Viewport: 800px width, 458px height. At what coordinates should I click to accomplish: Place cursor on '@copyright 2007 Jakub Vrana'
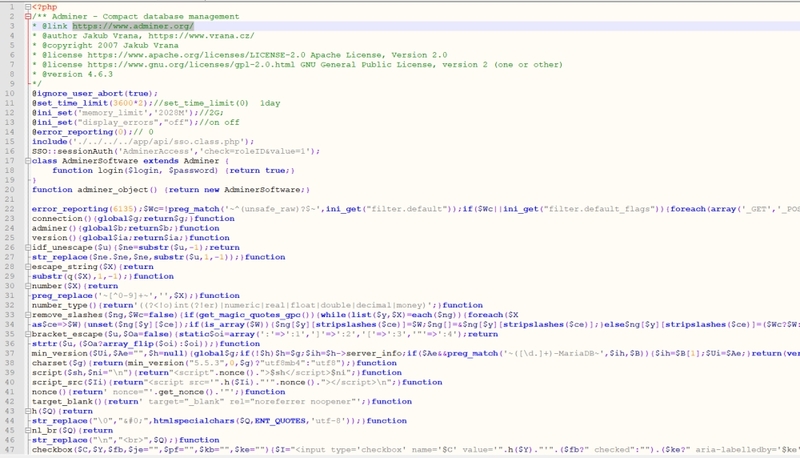click(110, 45)
